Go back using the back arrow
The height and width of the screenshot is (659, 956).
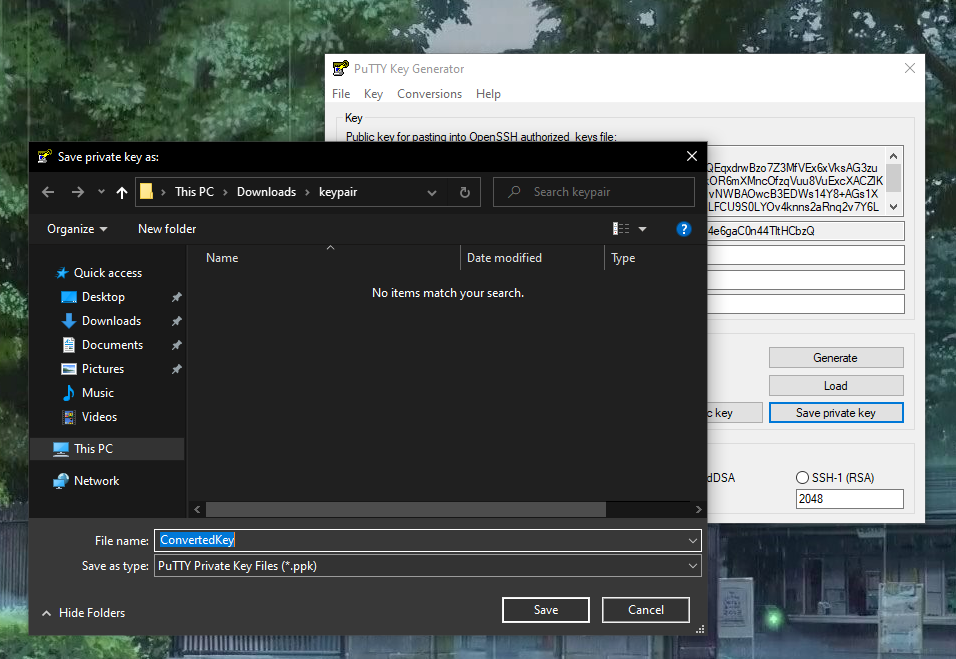[48, 193]
